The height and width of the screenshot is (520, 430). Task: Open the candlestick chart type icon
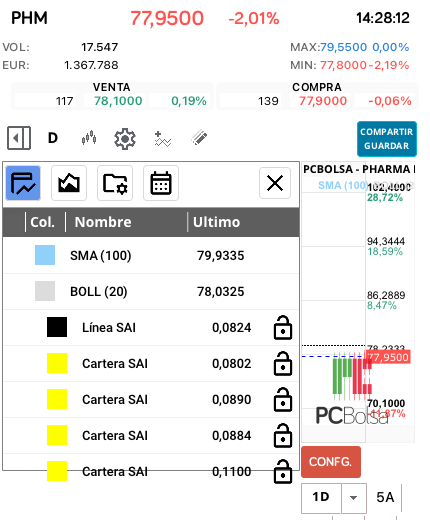[89, 138]
